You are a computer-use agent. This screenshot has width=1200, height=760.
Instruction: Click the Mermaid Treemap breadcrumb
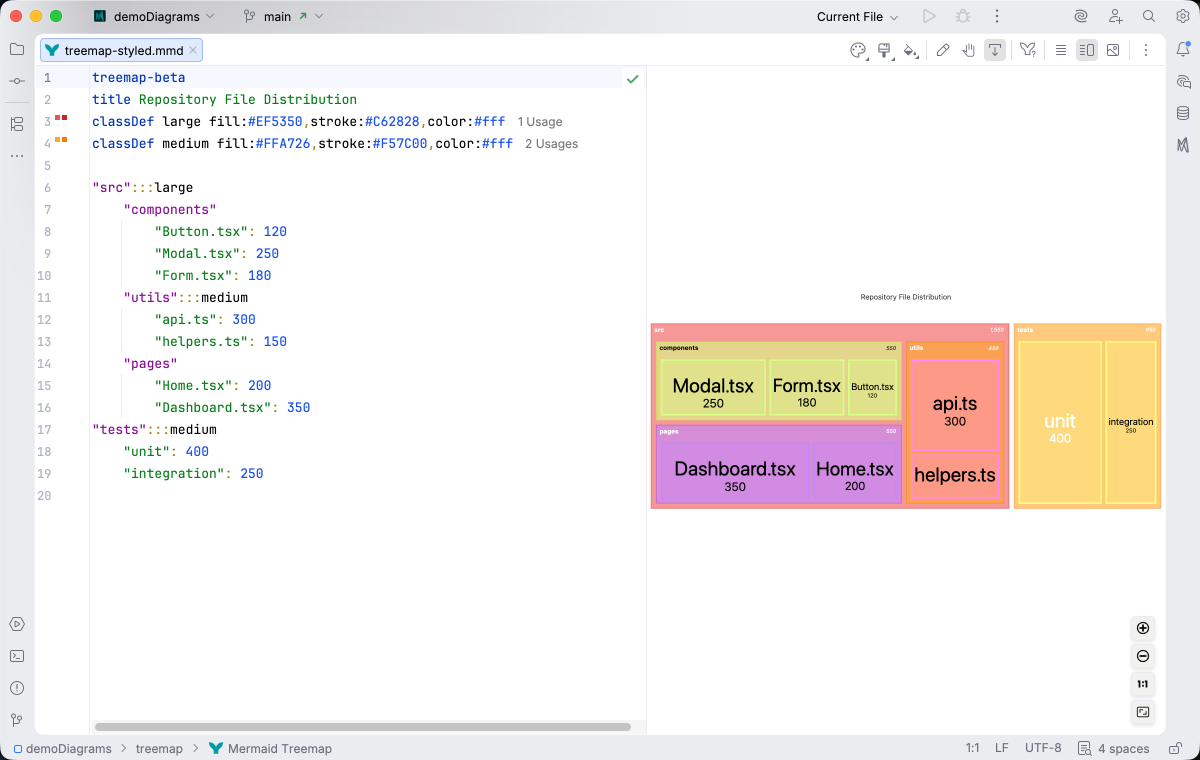270,748
